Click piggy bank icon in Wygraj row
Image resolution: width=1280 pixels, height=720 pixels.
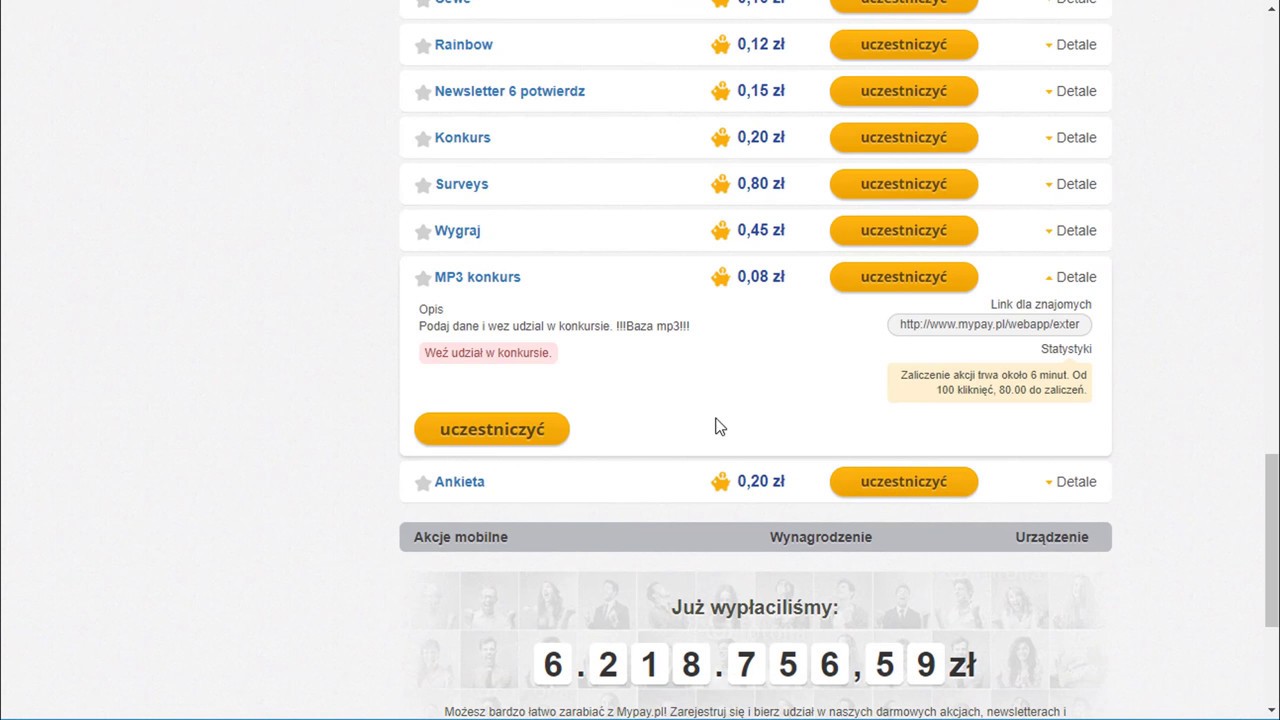[x=720, y=231]
